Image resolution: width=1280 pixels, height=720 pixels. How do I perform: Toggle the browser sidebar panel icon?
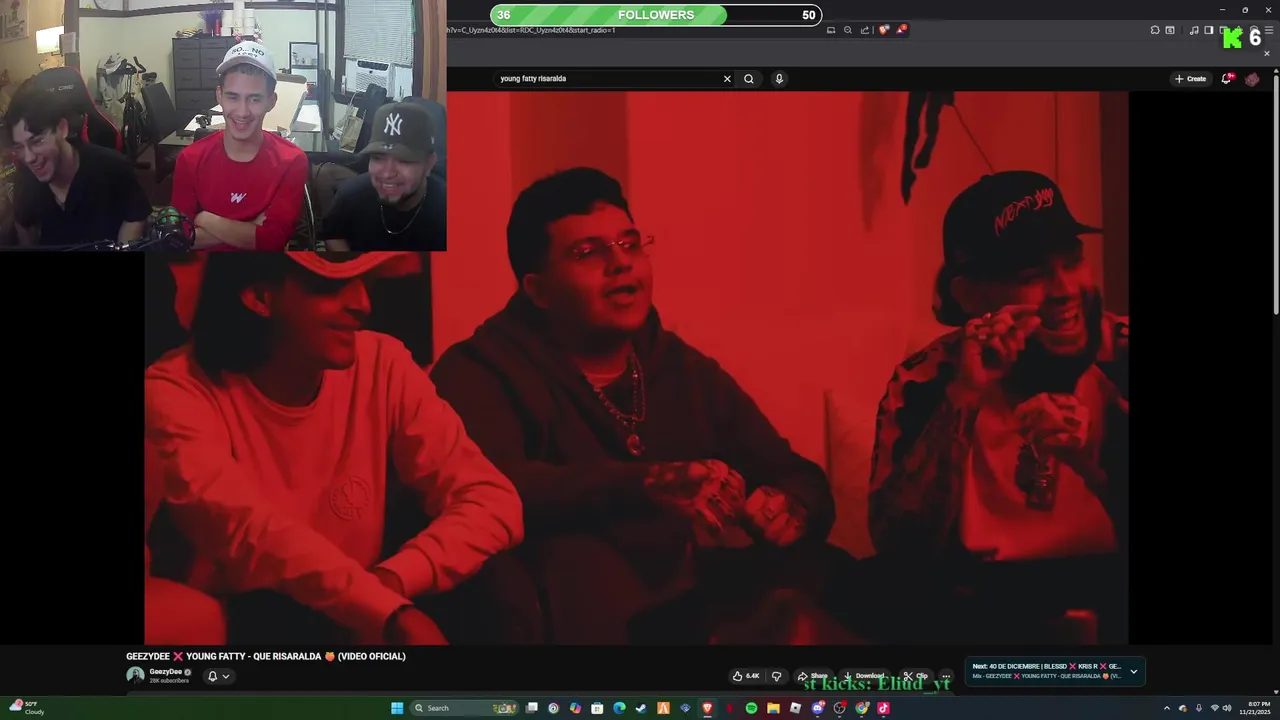coord(1208,30)
